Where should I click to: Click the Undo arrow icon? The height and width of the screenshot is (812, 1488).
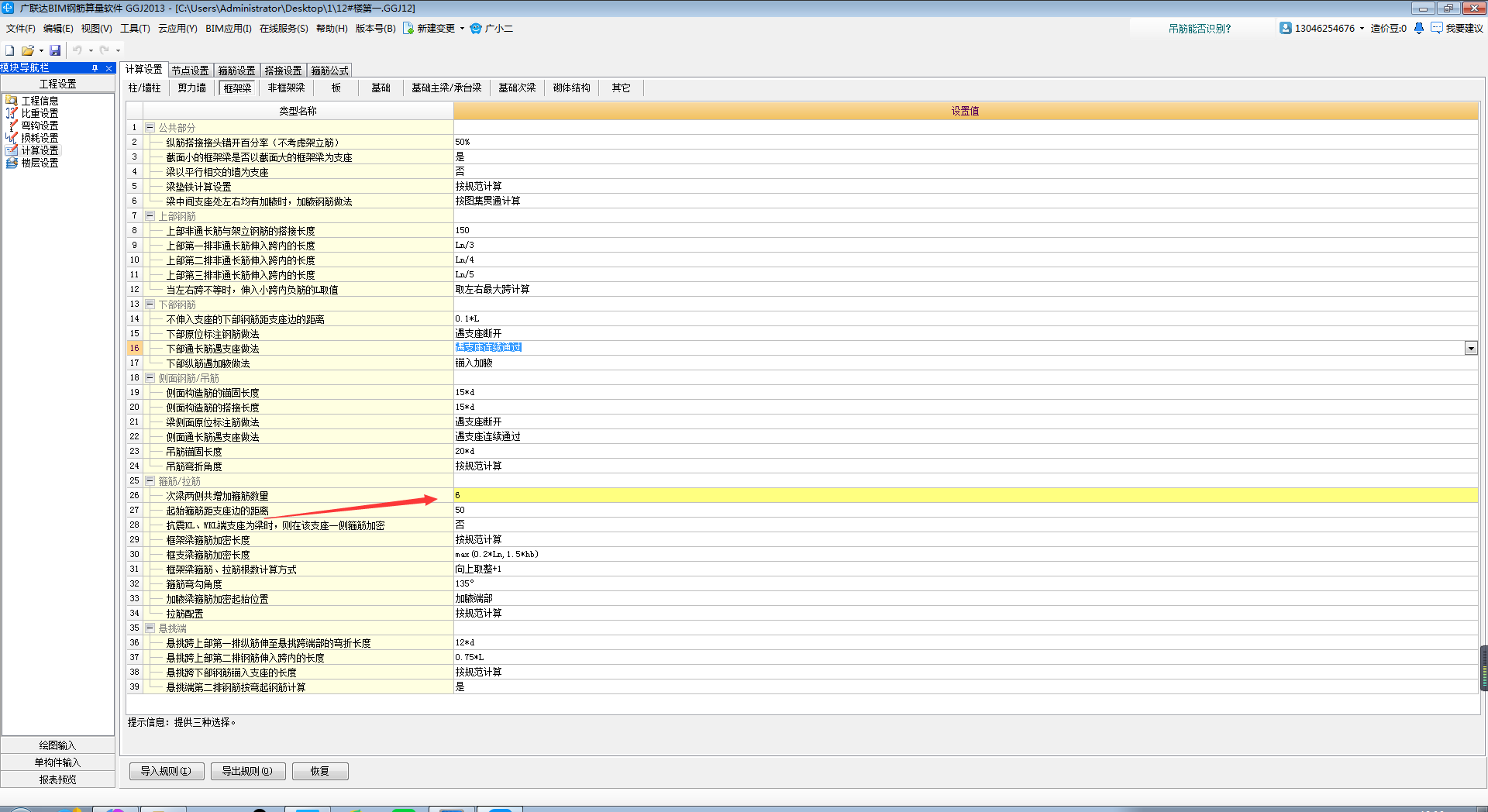(77, 50)
